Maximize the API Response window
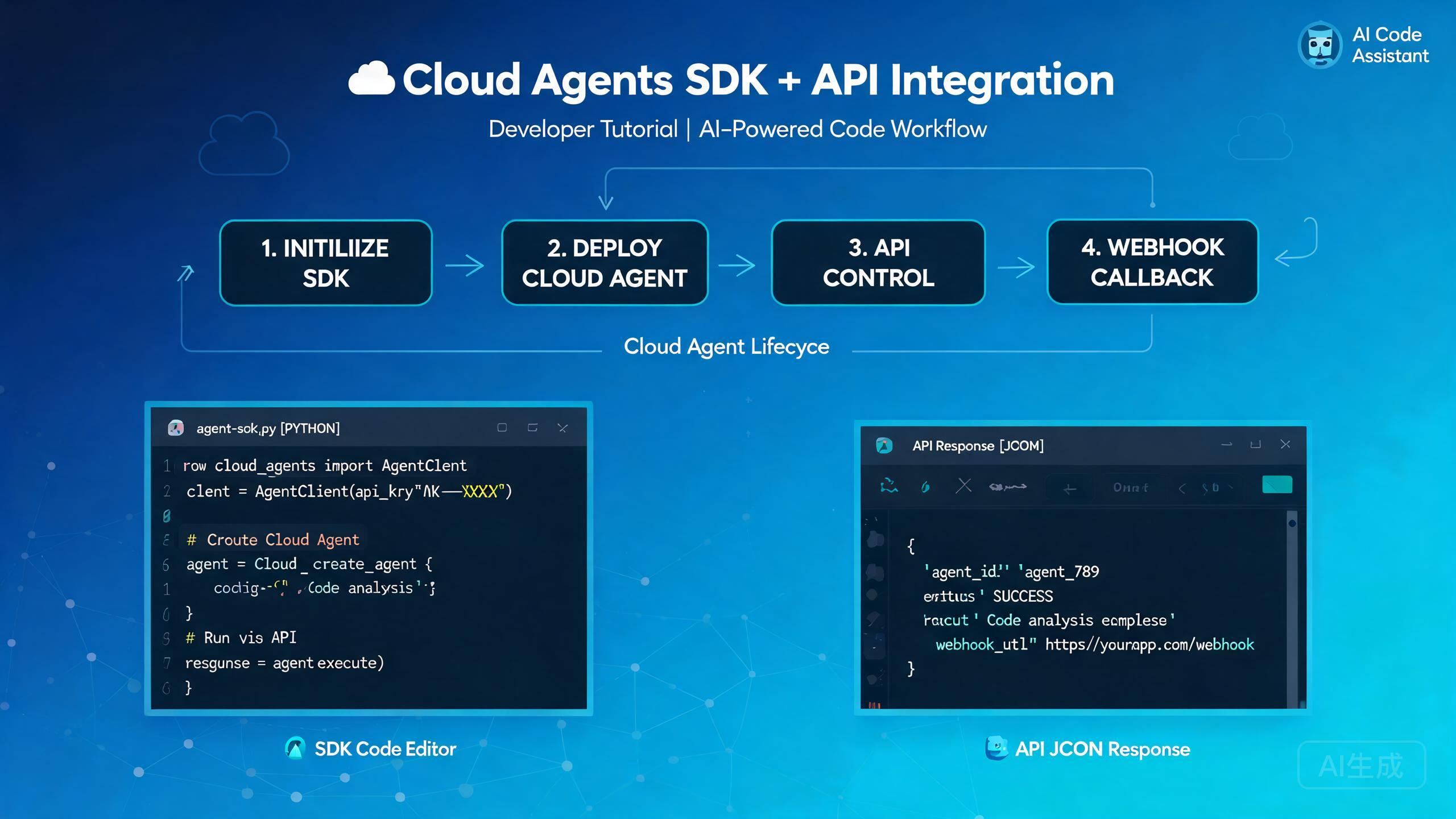The image size is (1456, 819). tap(1255, 444)
